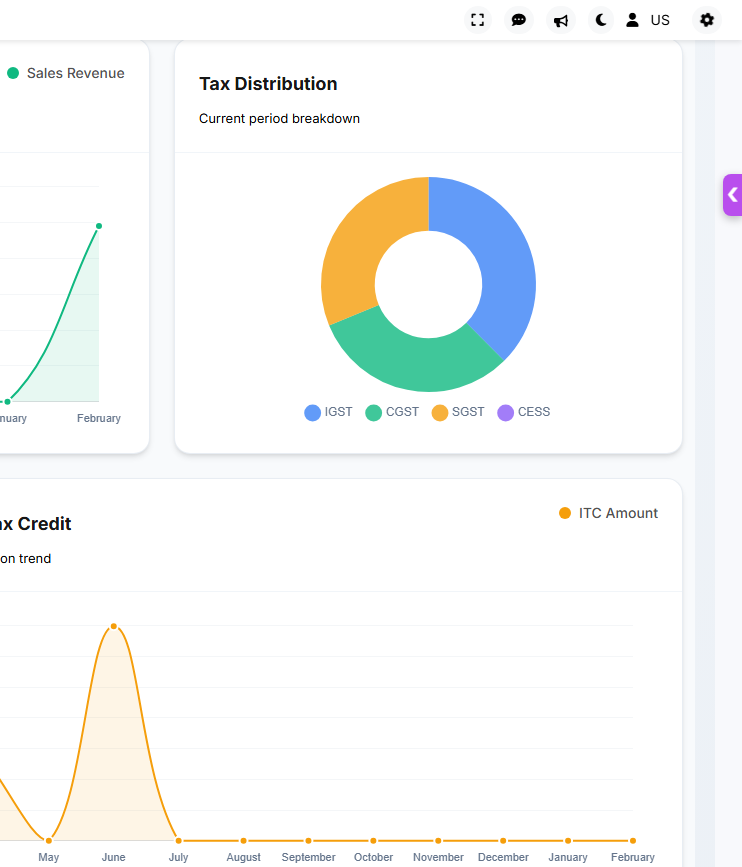Expand the purple side panel chevron
This screenshot has width=742, height=867.
pyautogui.click(x=732, y=195)
